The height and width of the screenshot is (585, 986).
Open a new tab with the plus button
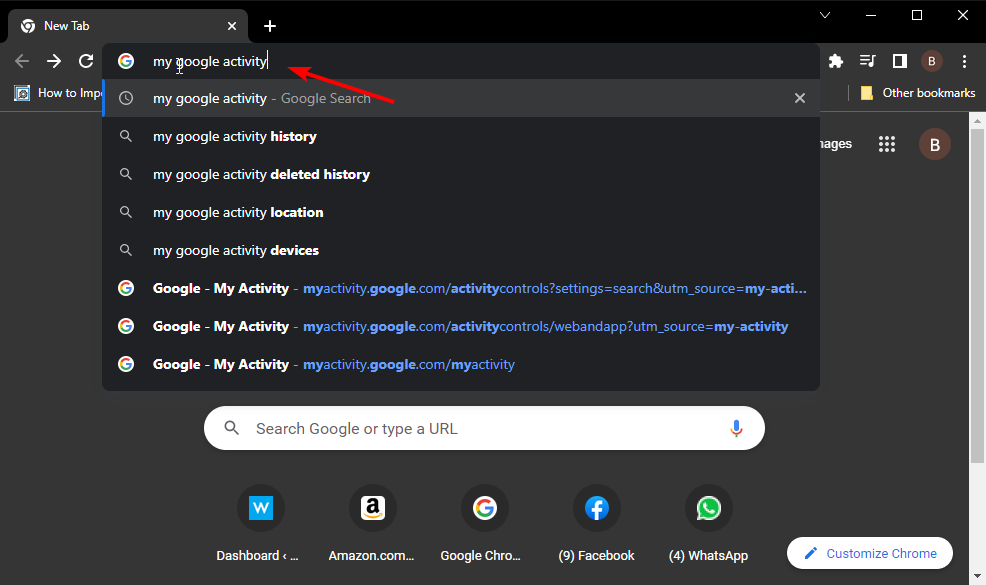tap(270, 26)
